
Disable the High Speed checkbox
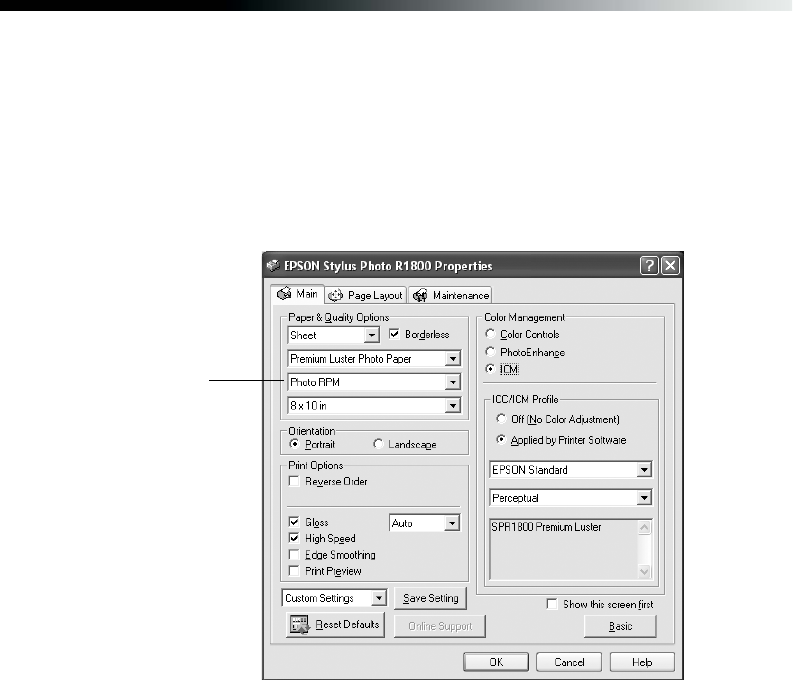294,538
